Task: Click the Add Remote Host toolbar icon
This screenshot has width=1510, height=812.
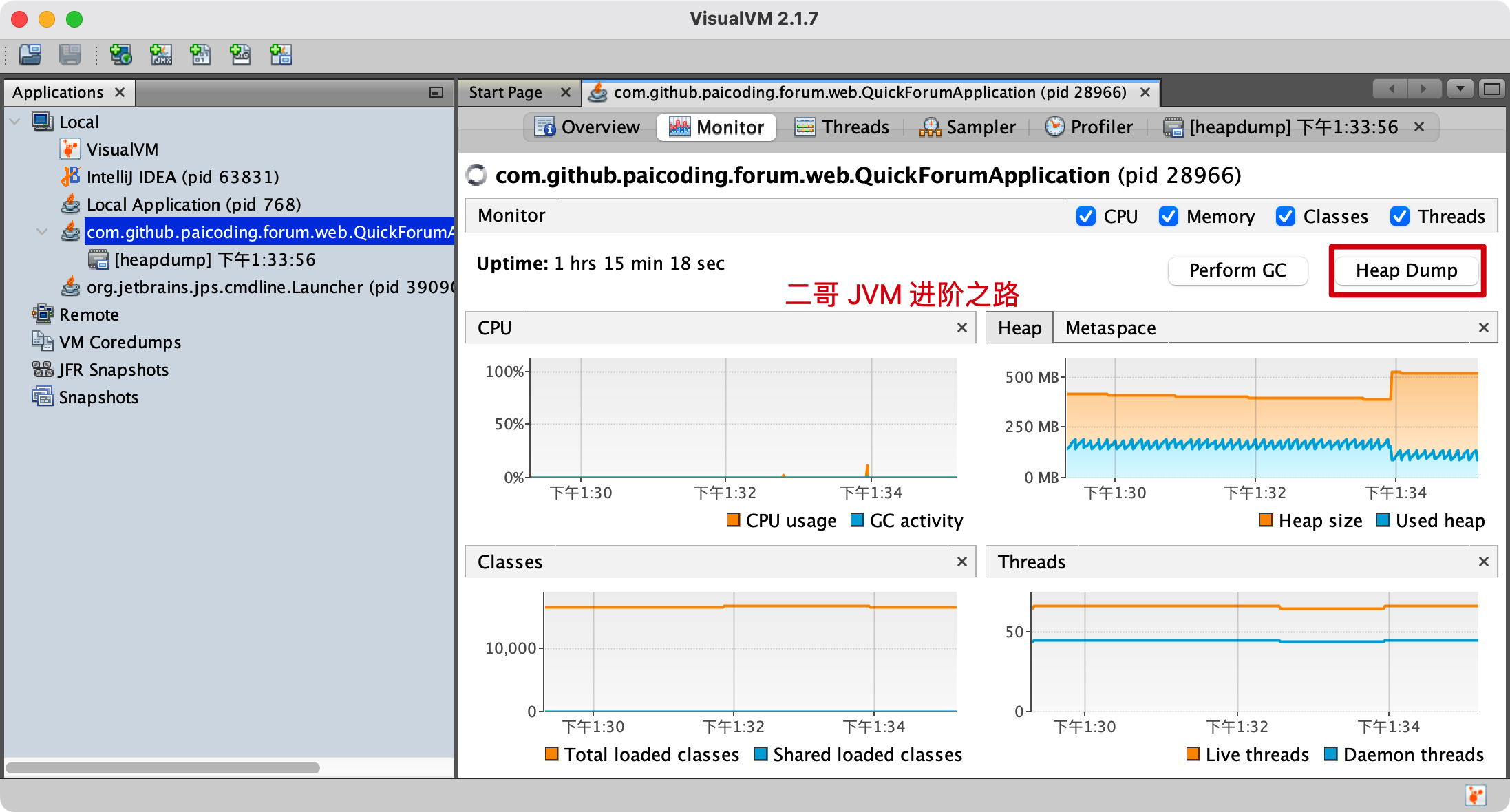Action: tap(121, 54)
